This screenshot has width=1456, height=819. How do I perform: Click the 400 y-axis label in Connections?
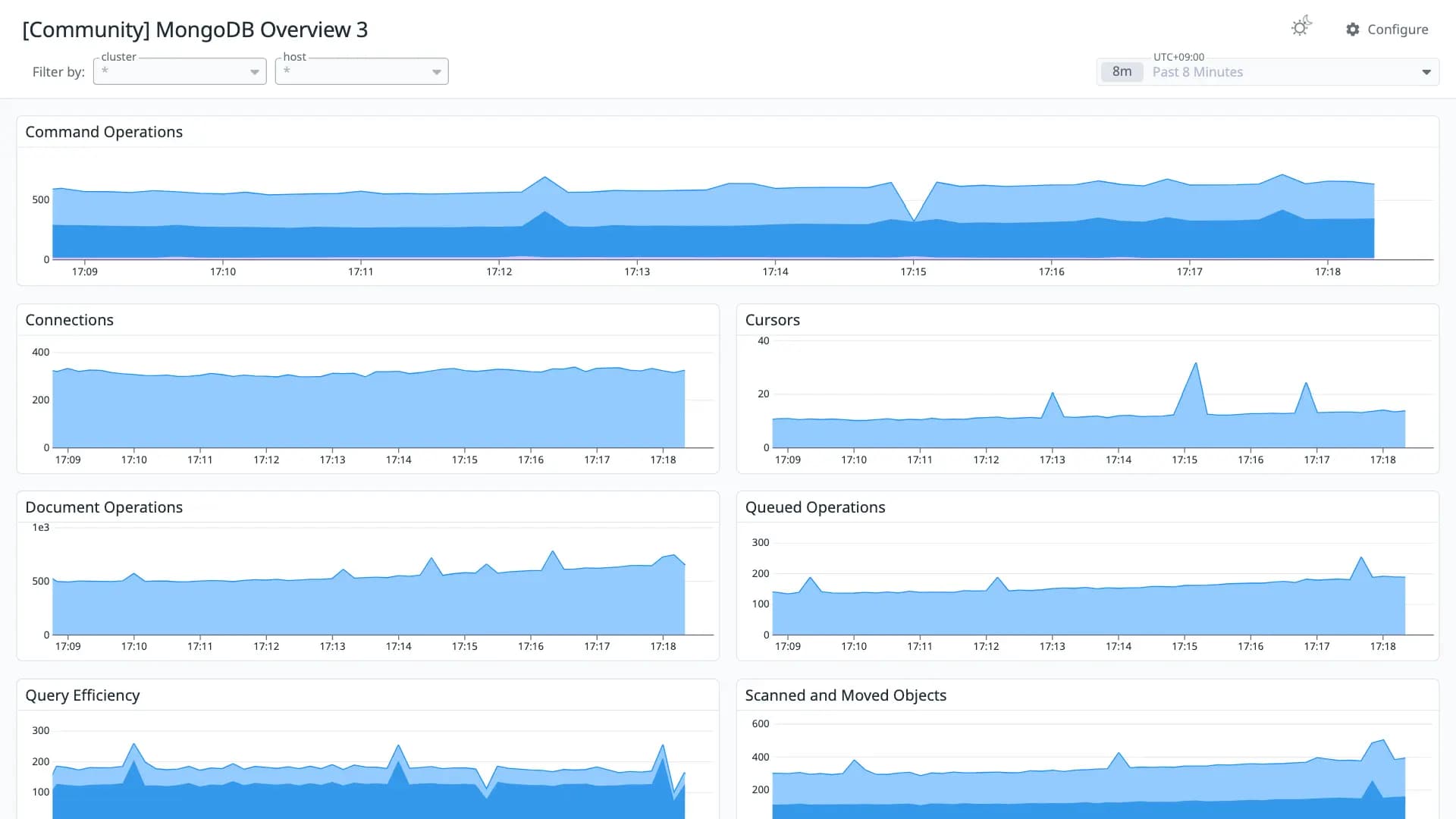41,353
